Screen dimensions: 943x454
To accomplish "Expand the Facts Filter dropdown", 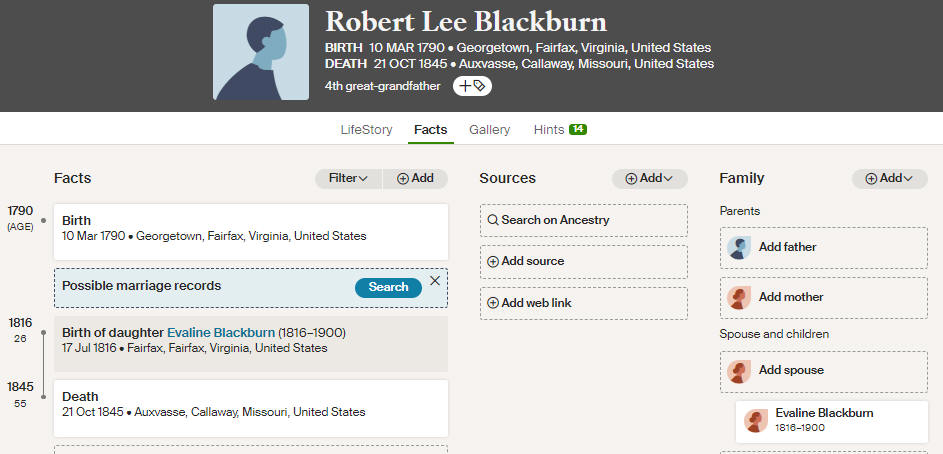I will pos(348,179).
